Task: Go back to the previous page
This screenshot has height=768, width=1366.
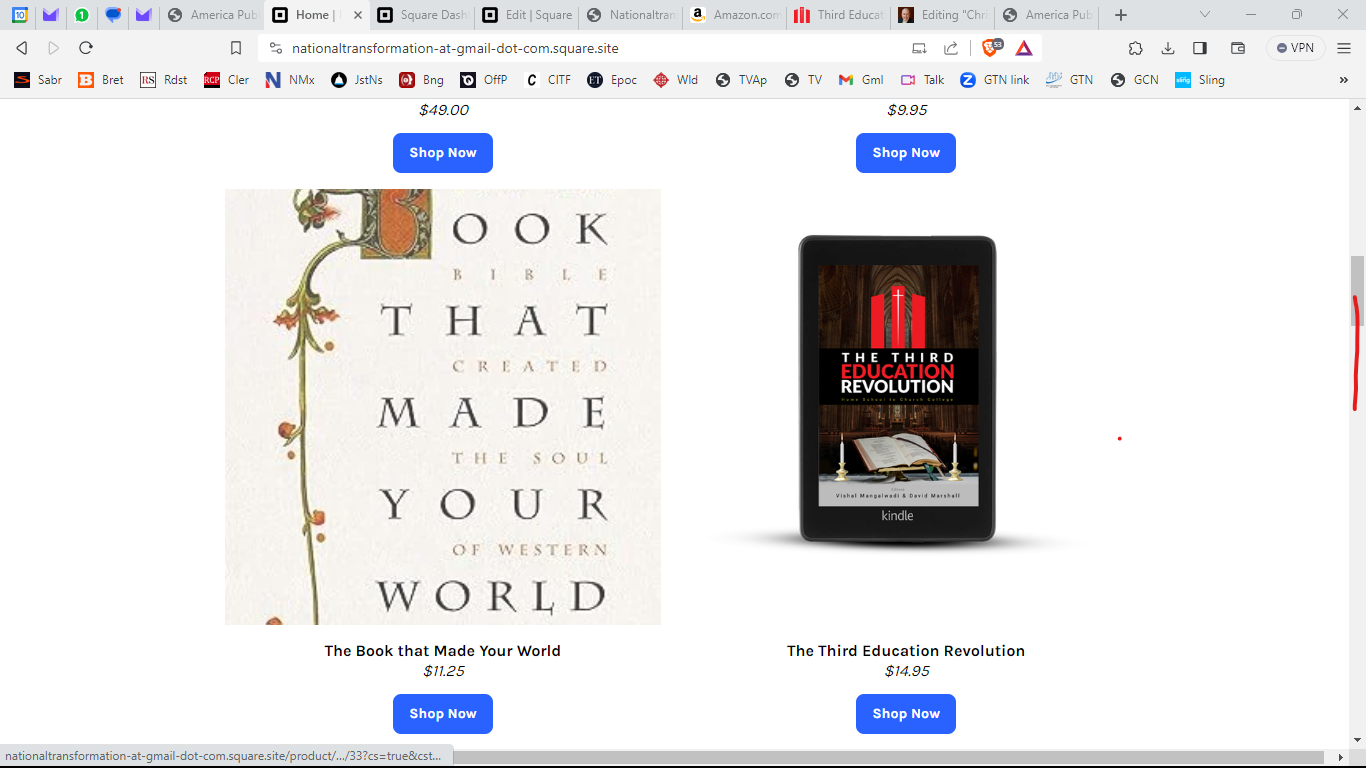Action: click(22, 48)
